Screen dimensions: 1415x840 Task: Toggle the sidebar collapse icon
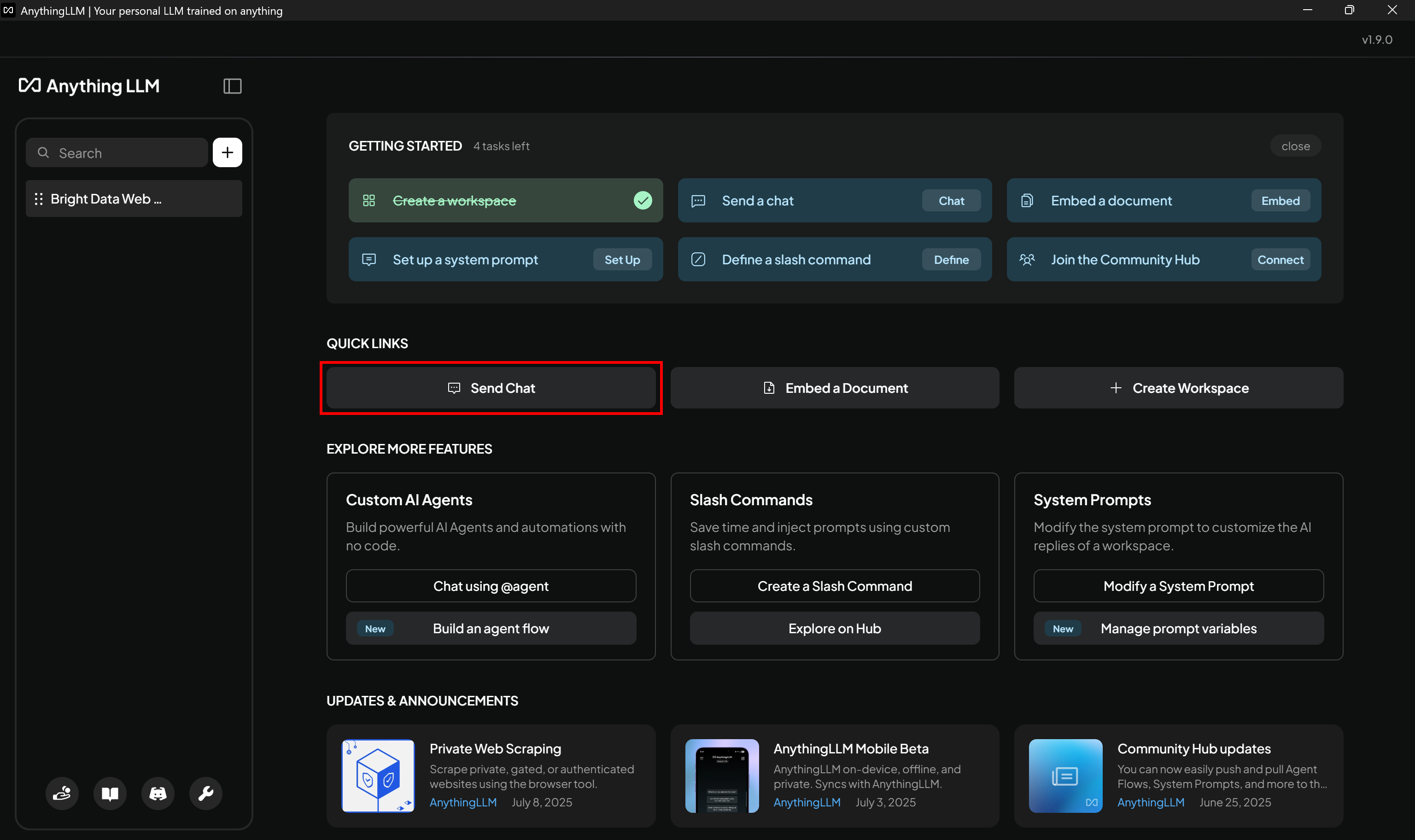[232, 86]
